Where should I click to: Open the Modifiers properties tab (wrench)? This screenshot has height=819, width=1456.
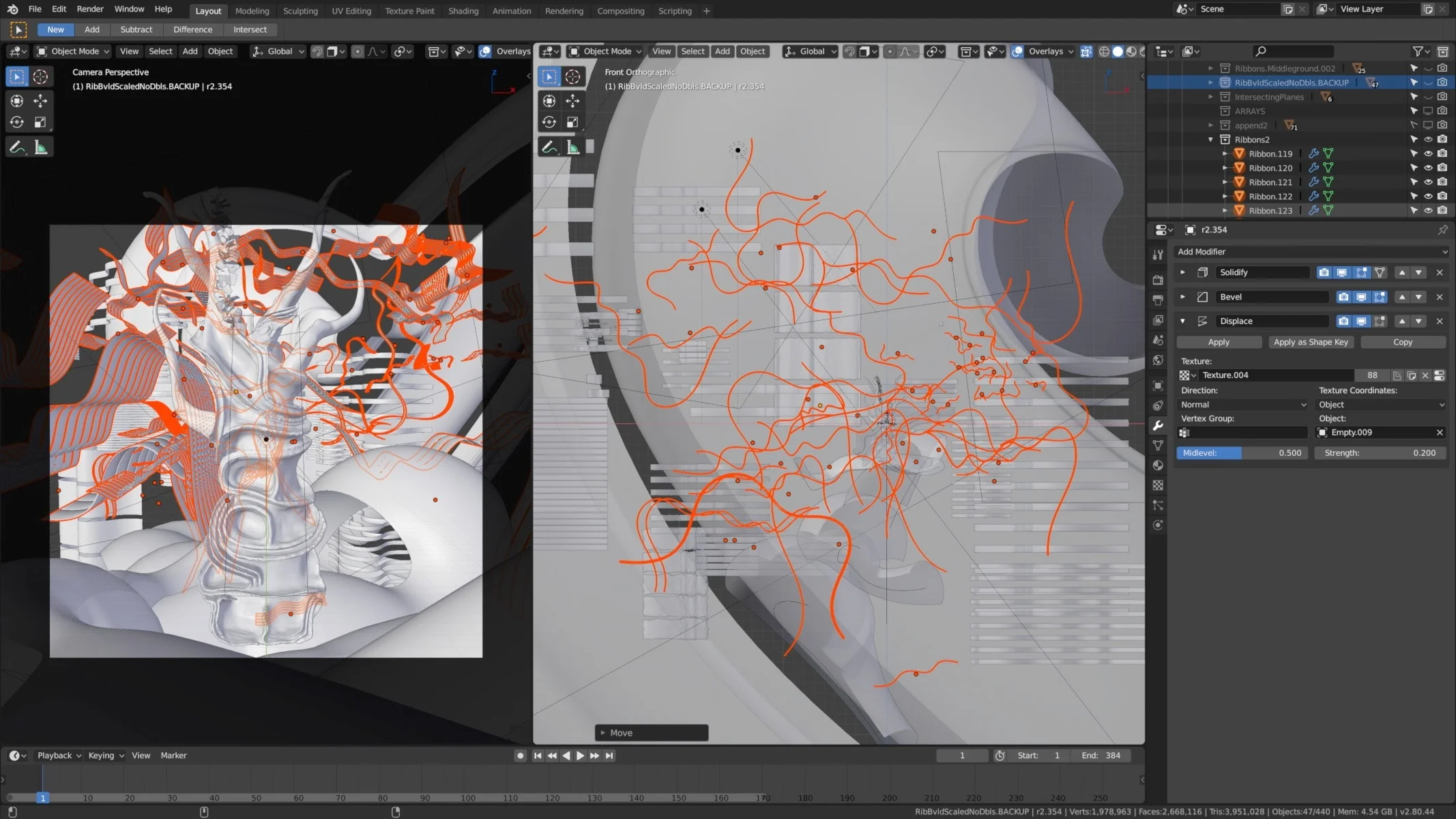click(x=1158, y=425)
